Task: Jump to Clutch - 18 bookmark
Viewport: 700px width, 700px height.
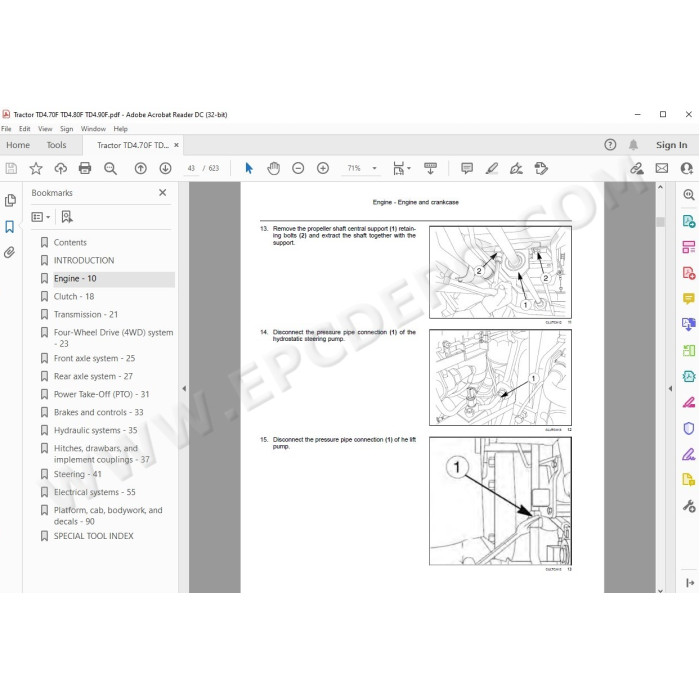Action: click(74, 296)
